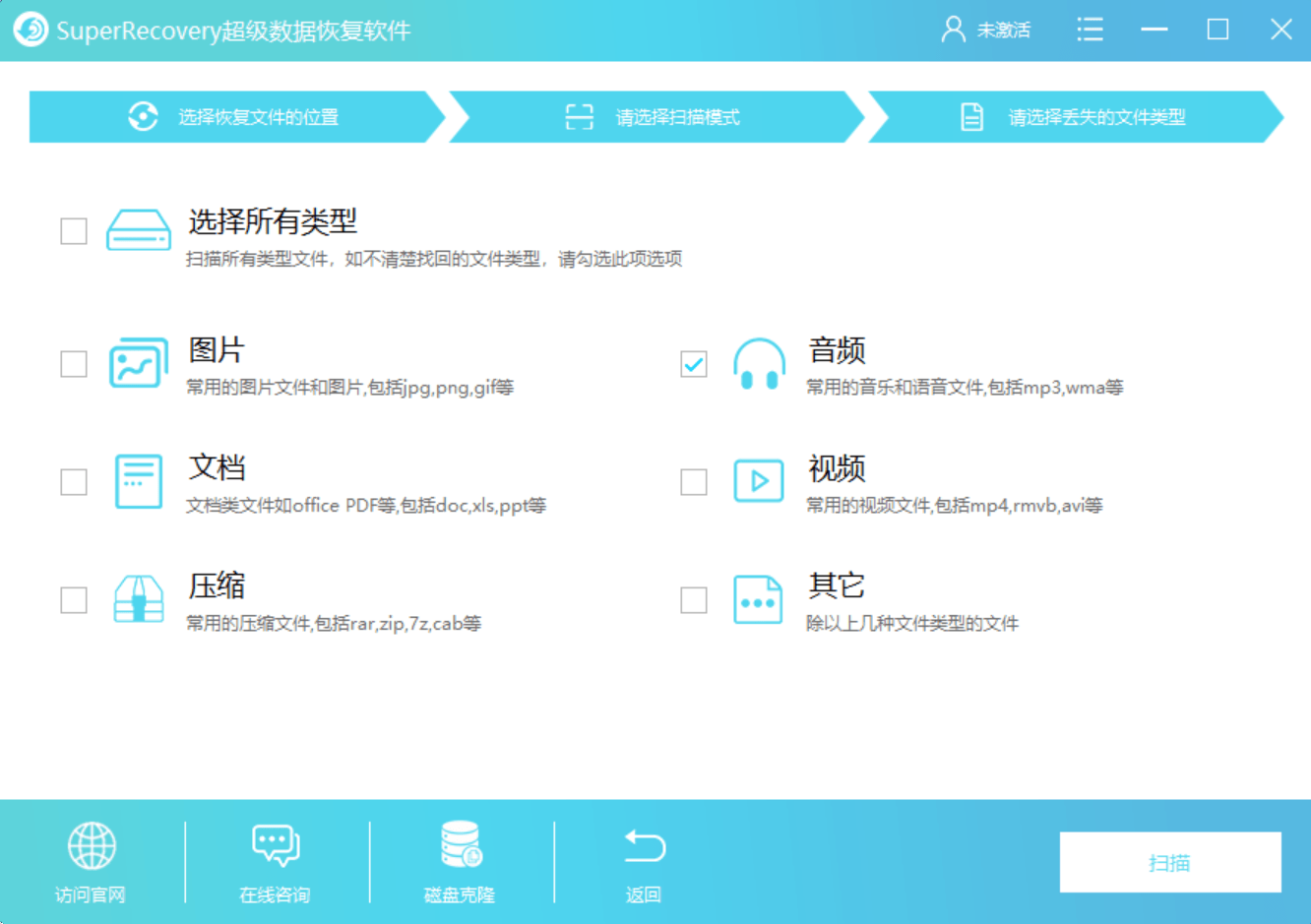Switch to the scan mode selection step
Image resolution: width=1311 pixels, height=924 pixels.
pyautogui.click(x=655, y=117)
